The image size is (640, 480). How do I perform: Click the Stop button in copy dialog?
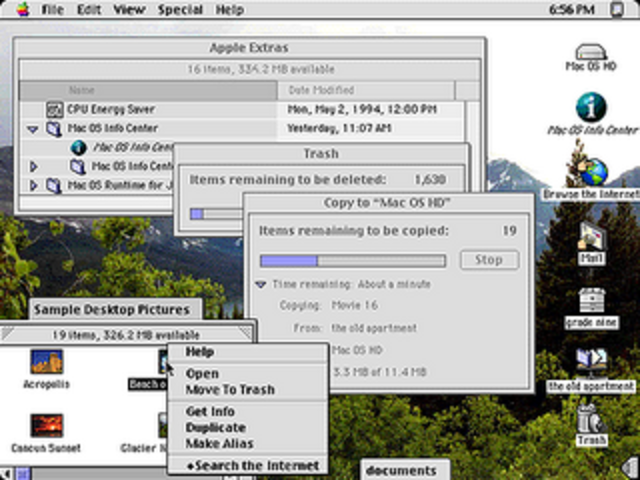point(489,260)
